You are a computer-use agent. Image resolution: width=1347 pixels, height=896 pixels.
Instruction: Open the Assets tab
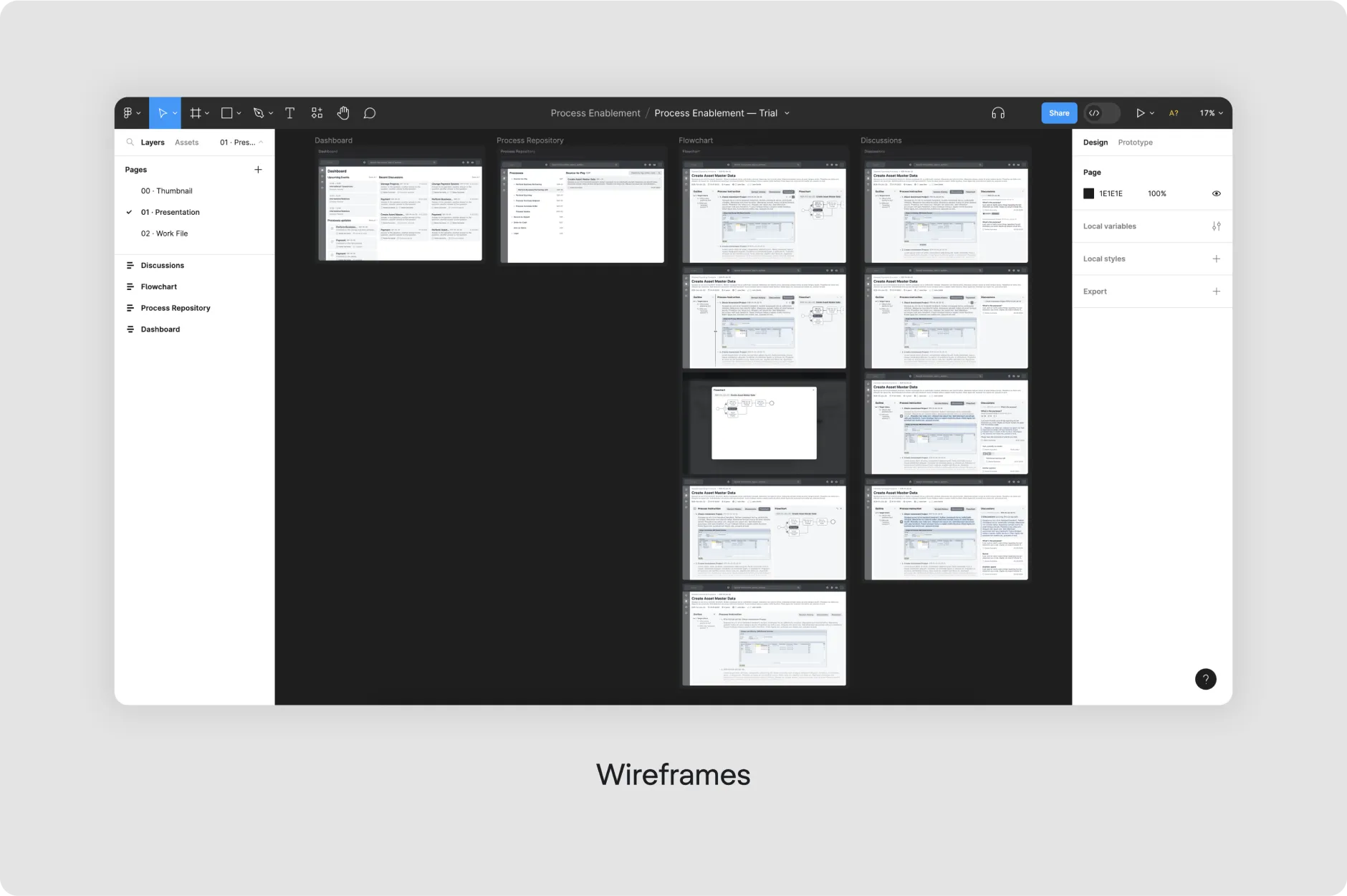pos(187,142)
